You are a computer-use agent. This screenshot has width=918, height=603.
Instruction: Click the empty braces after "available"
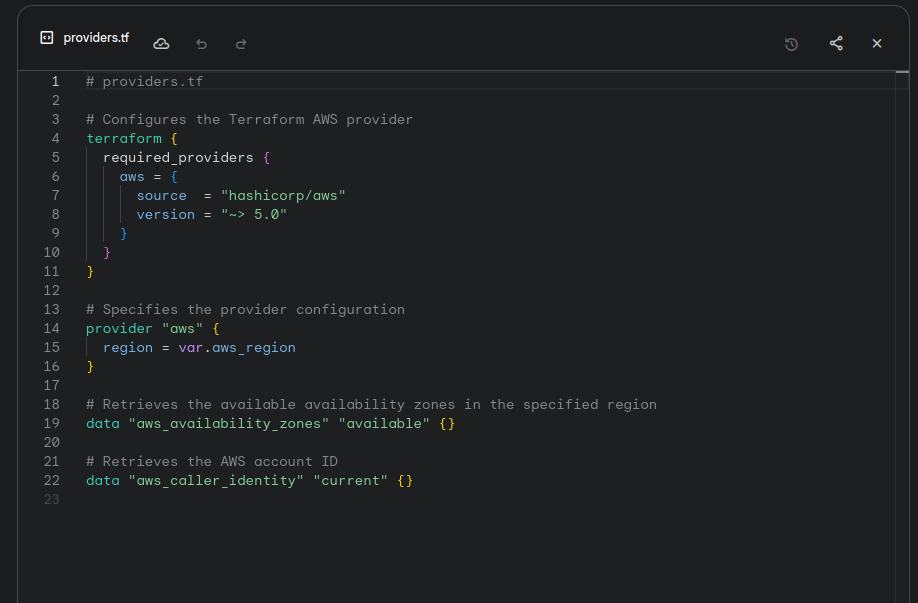click(447, 424)
